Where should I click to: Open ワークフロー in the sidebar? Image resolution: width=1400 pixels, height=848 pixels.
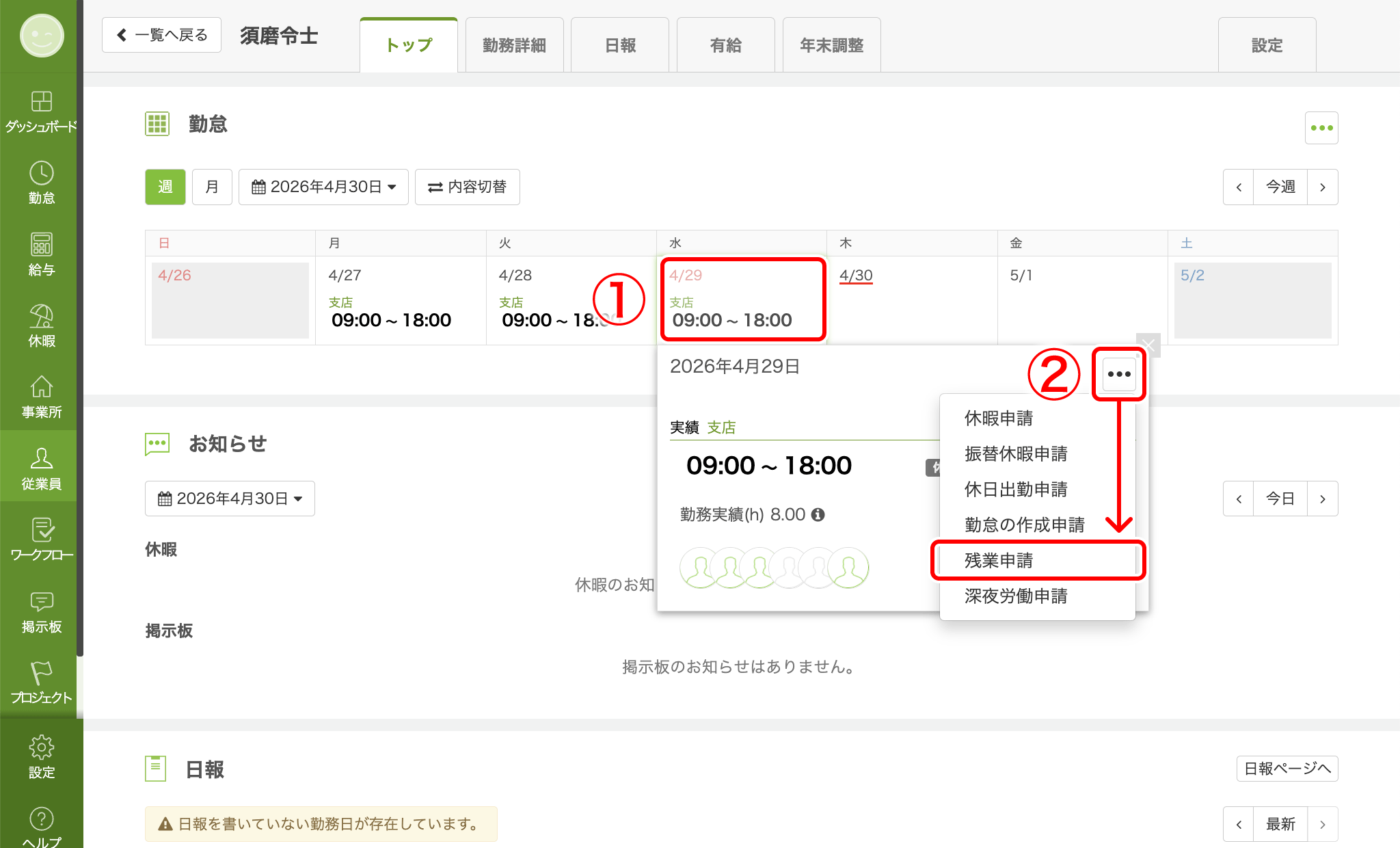(x=41, y=540)
